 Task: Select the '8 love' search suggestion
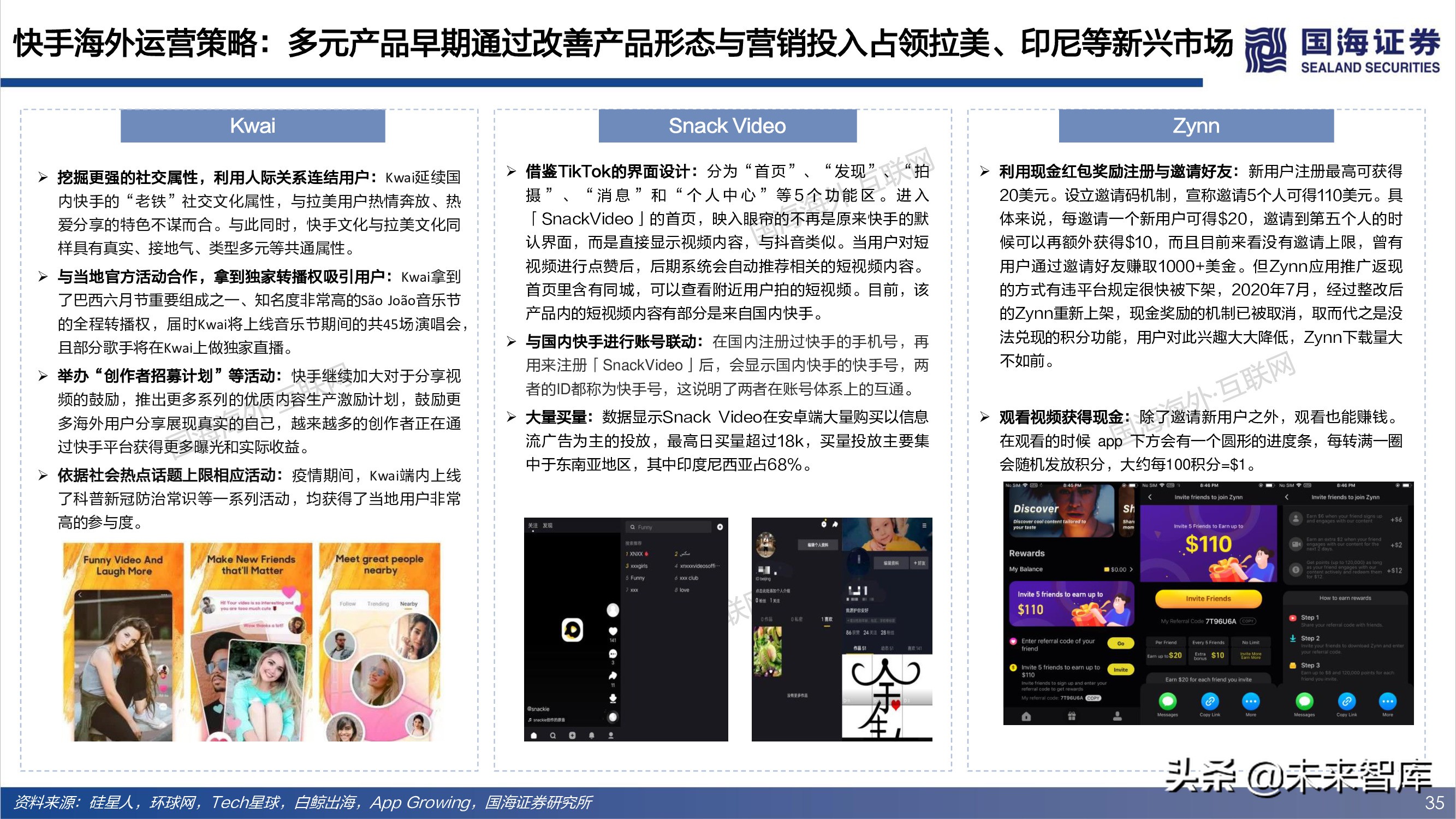tap(682, 590)
